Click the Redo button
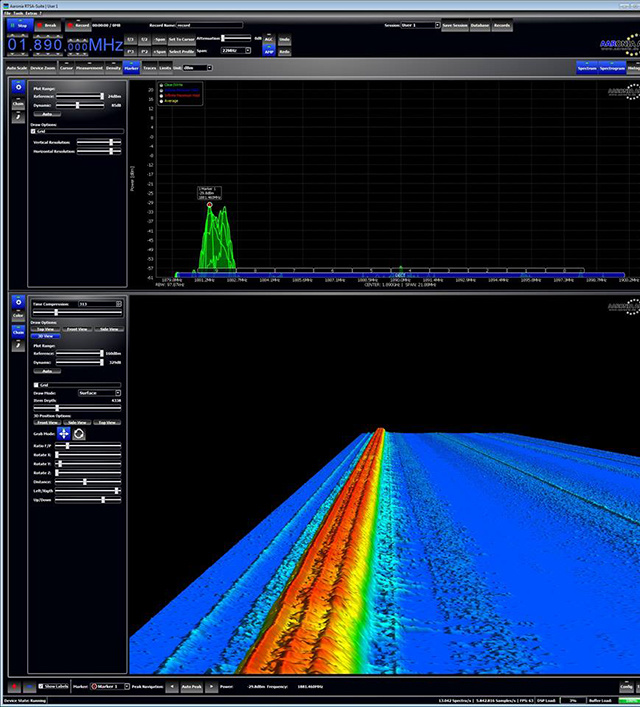Screen dimensions: 640x707 284,51
